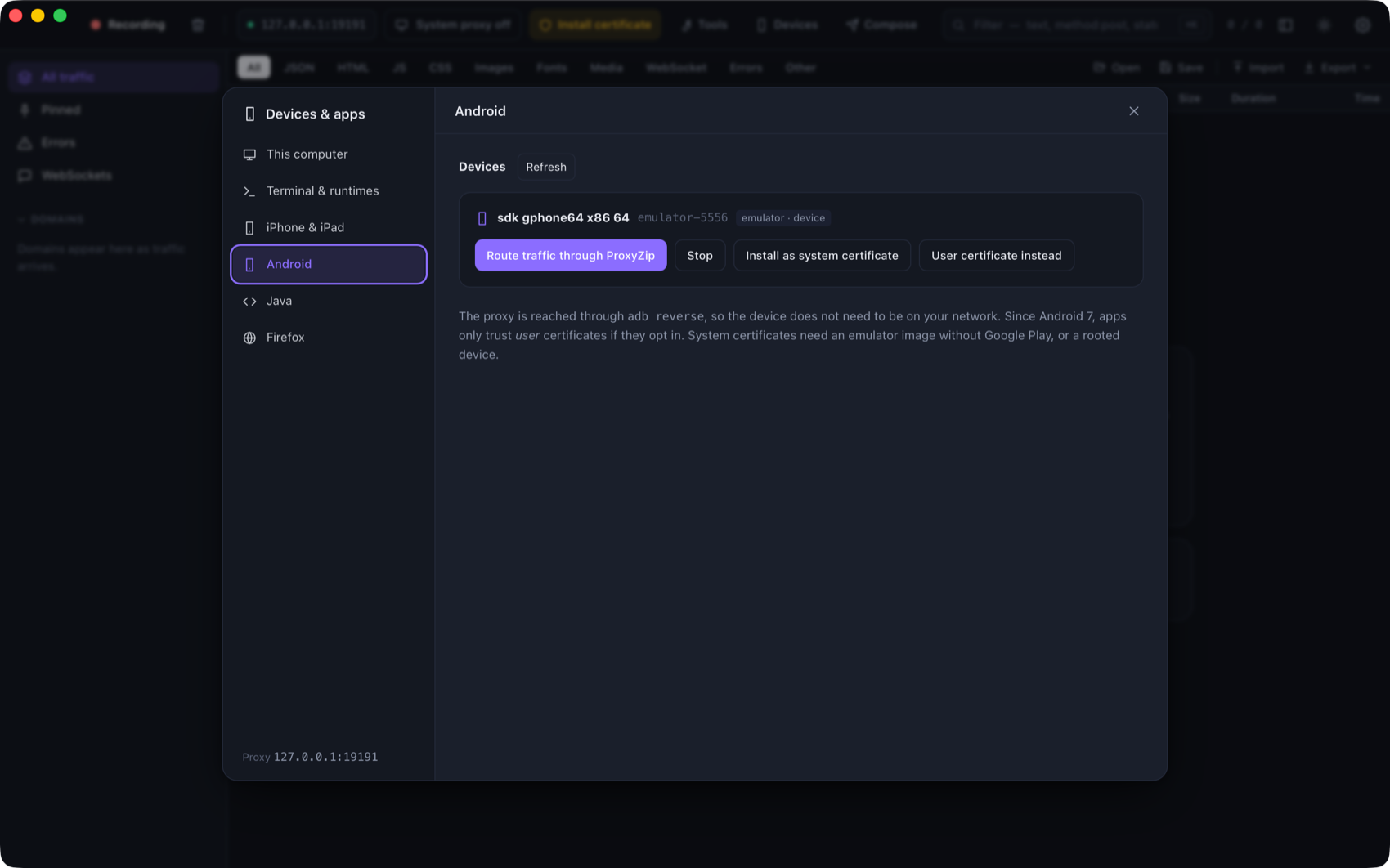Viewport: 1390px width, 868px height.
Task: Toggle System proxy off in toolbar
Action: tap(453, 25)
